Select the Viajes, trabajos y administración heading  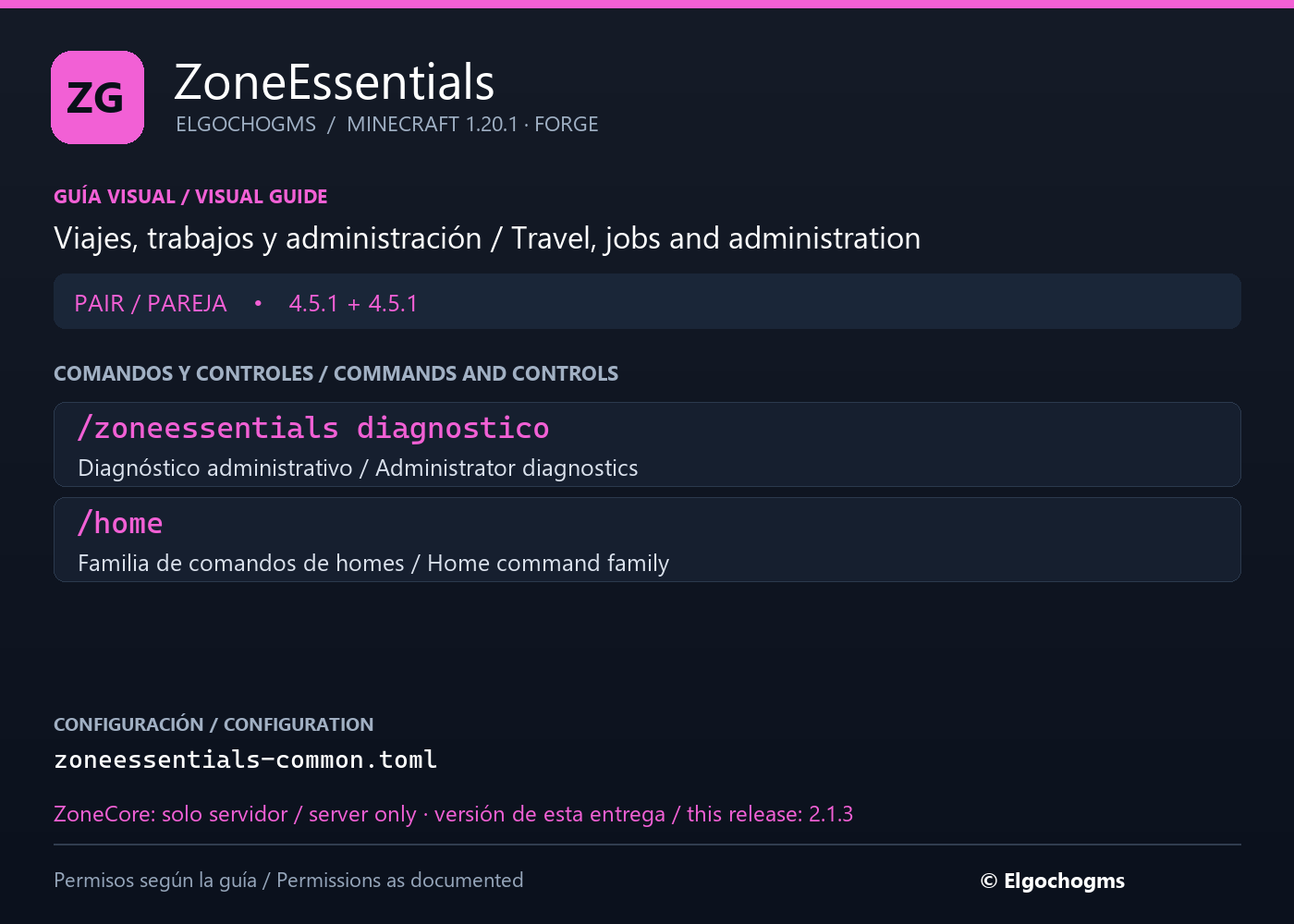(487, 238)
